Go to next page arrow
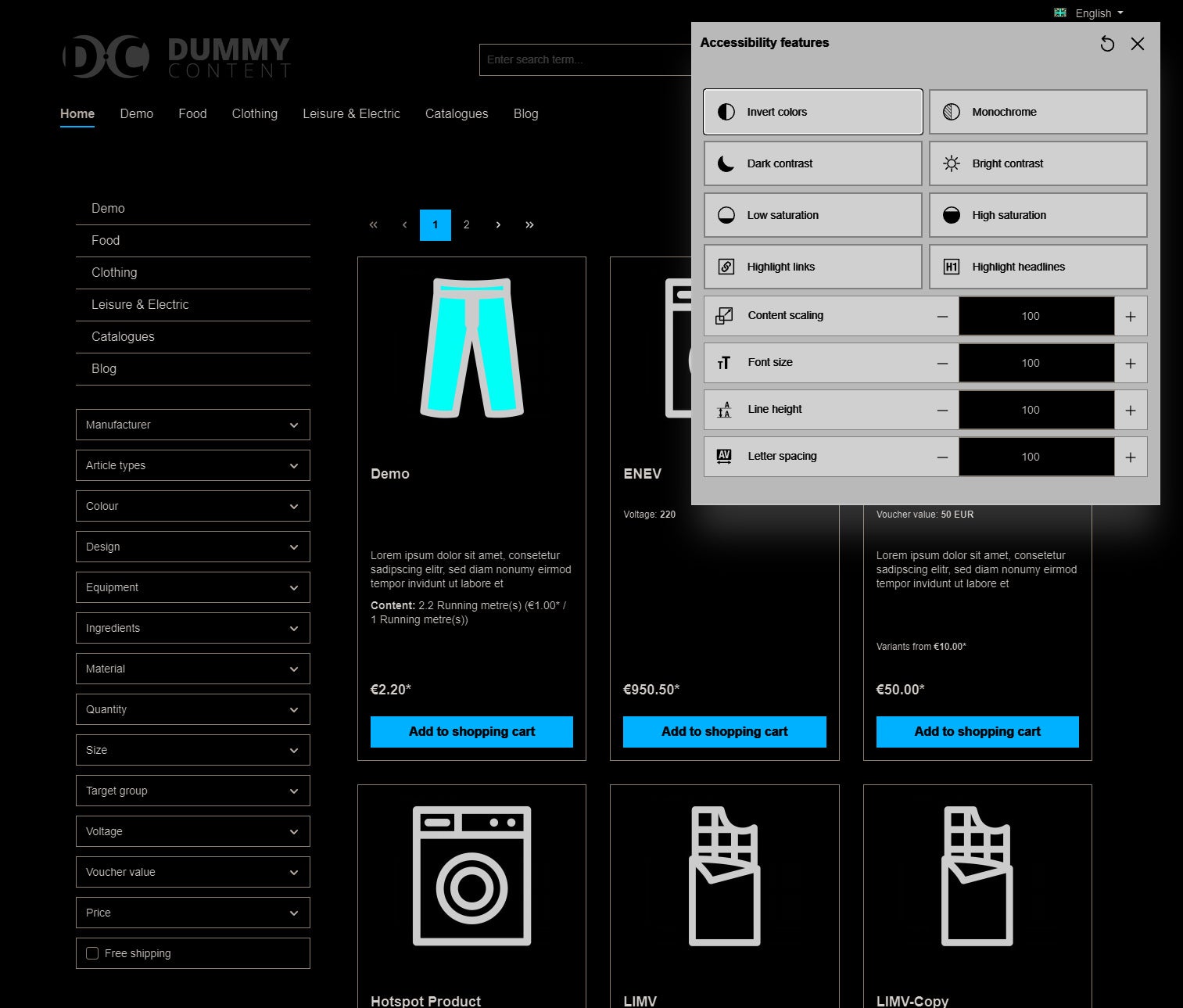 [498, 225]
